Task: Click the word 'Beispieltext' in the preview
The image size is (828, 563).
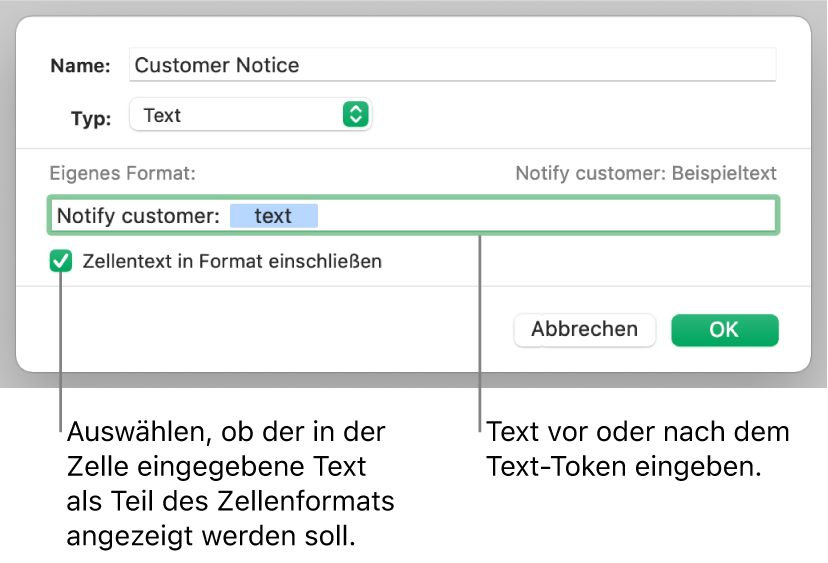Action: pyautogui.click(x=725, y=173)
